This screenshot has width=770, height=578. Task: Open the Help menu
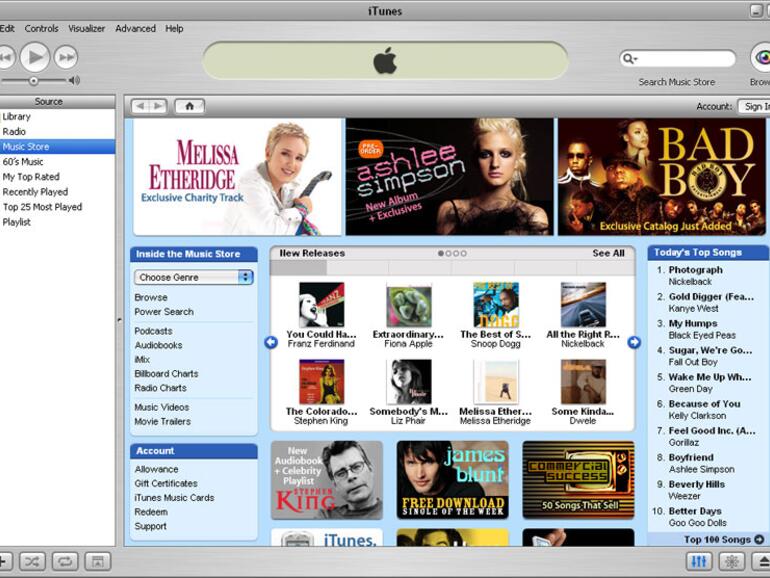click(174, 28)
